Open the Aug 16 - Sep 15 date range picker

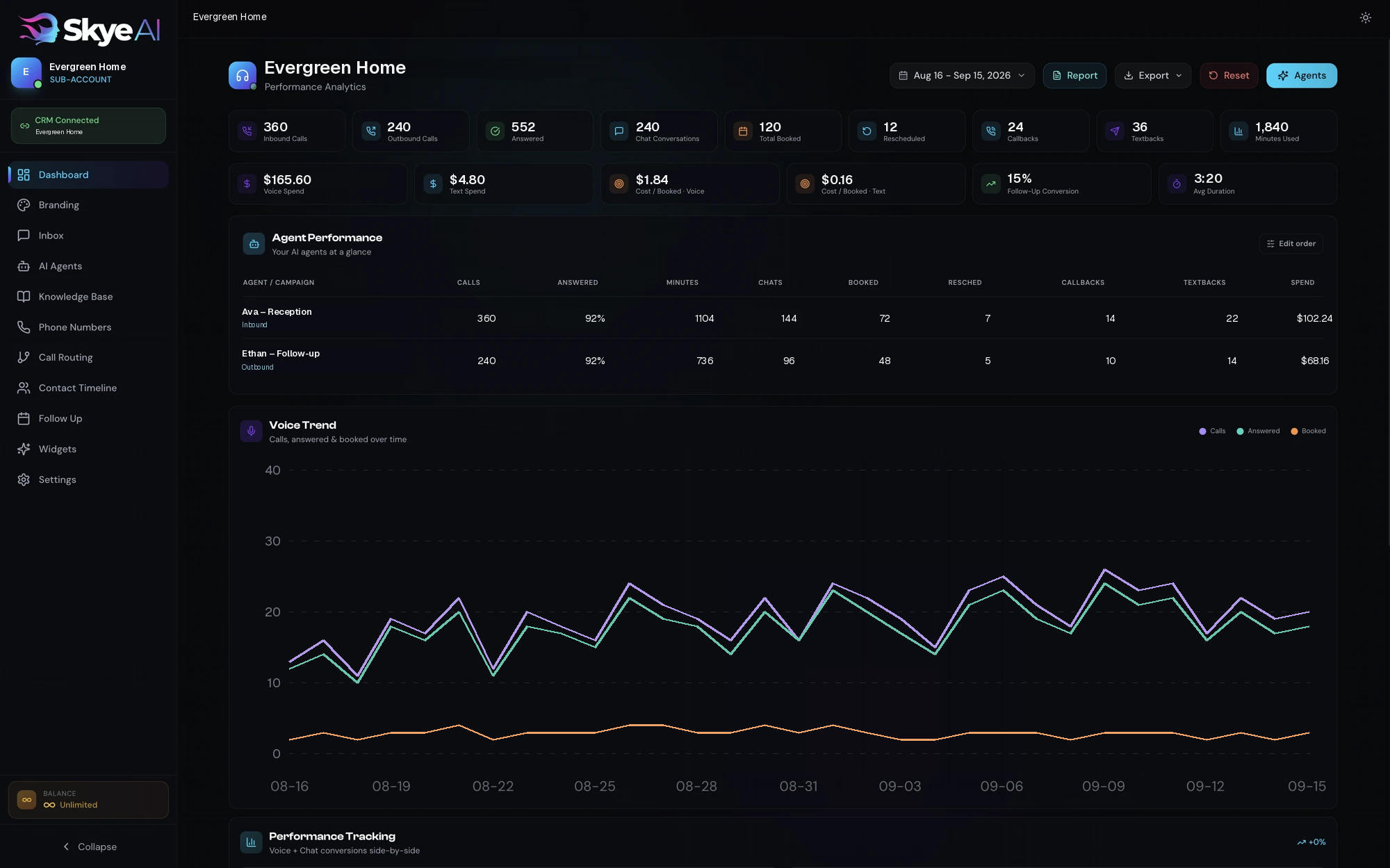pyautogui.click(x=962, y=75)
